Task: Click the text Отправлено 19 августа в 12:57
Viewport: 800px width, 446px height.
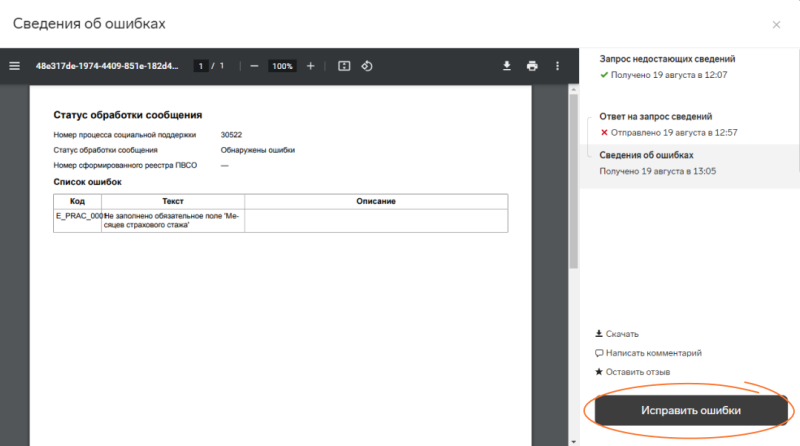Action: (x=674, y=133)
